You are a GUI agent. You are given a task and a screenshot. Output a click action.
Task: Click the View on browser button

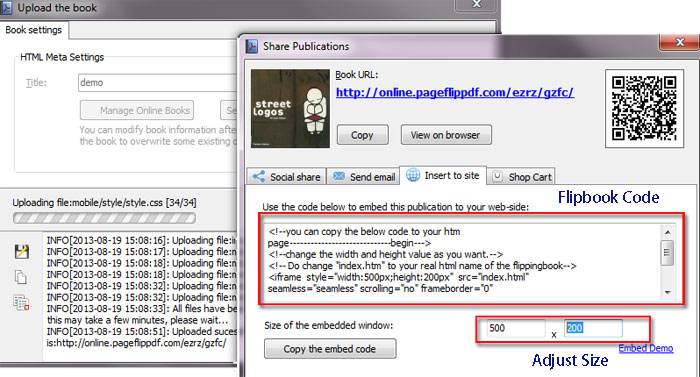(446, 135)
